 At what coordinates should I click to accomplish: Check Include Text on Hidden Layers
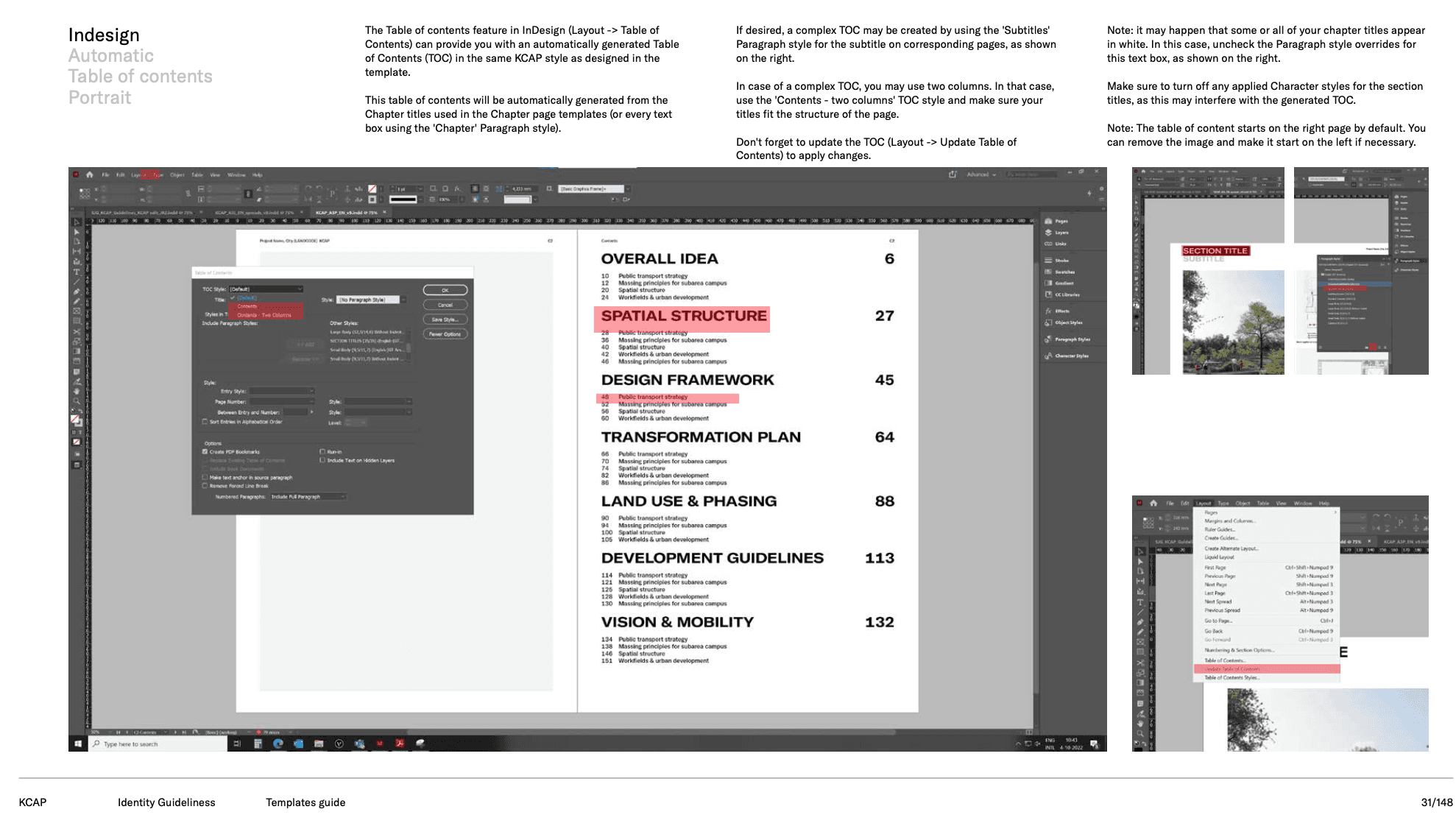coord(322,460)
